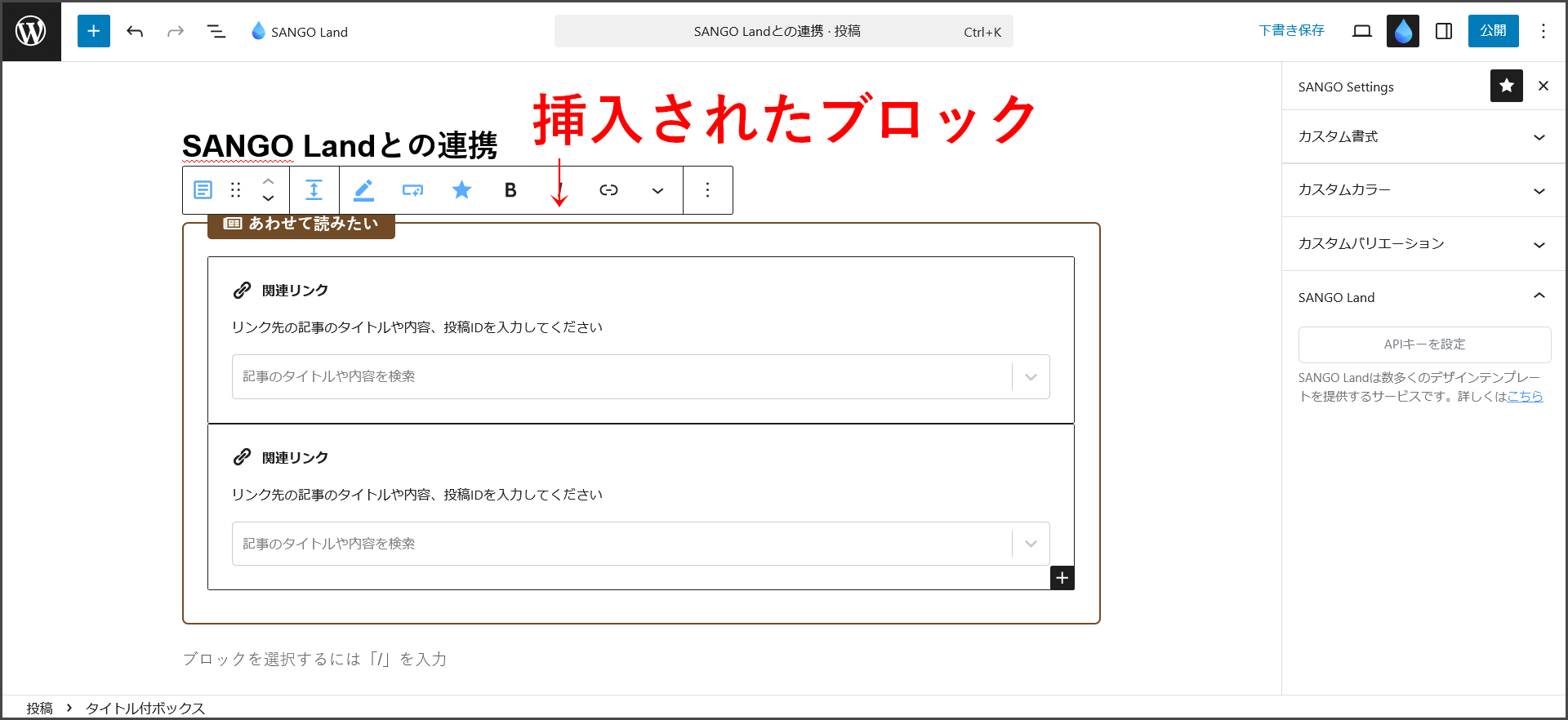Click first link chain icon beside 関連リンク

pos(242,290)
